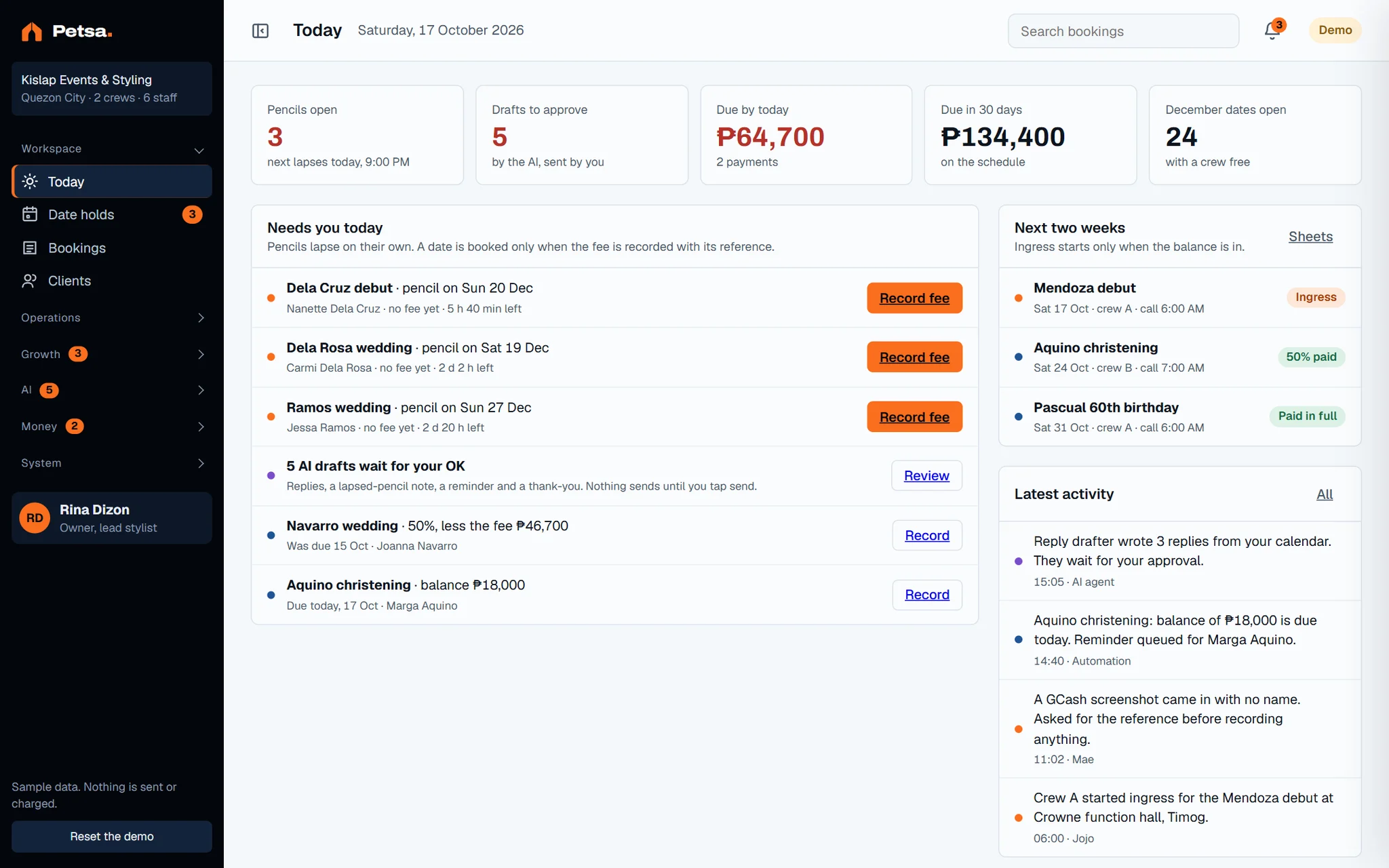Expand the Operations section
Image resolution: width=1389 pixels, height=868 pixels.
(112, 317)
